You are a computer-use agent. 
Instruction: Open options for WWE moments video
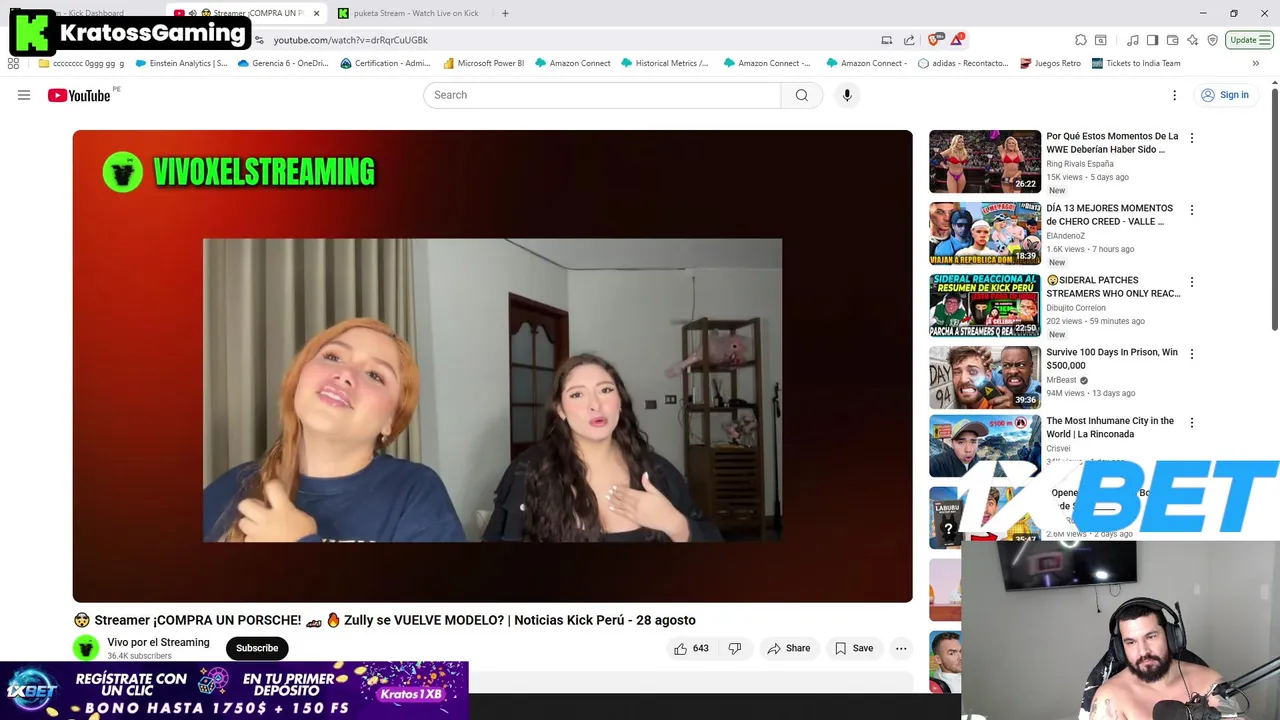click(1191, 138)
